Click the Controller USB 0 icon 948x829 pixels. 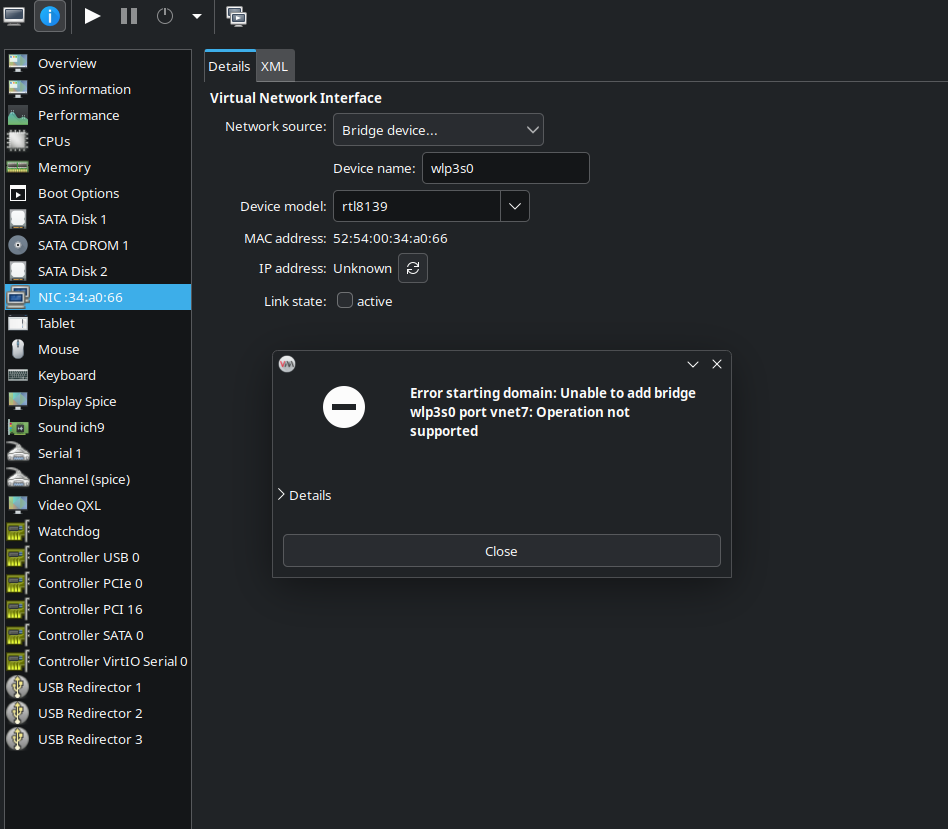click(x=18, y=558)
